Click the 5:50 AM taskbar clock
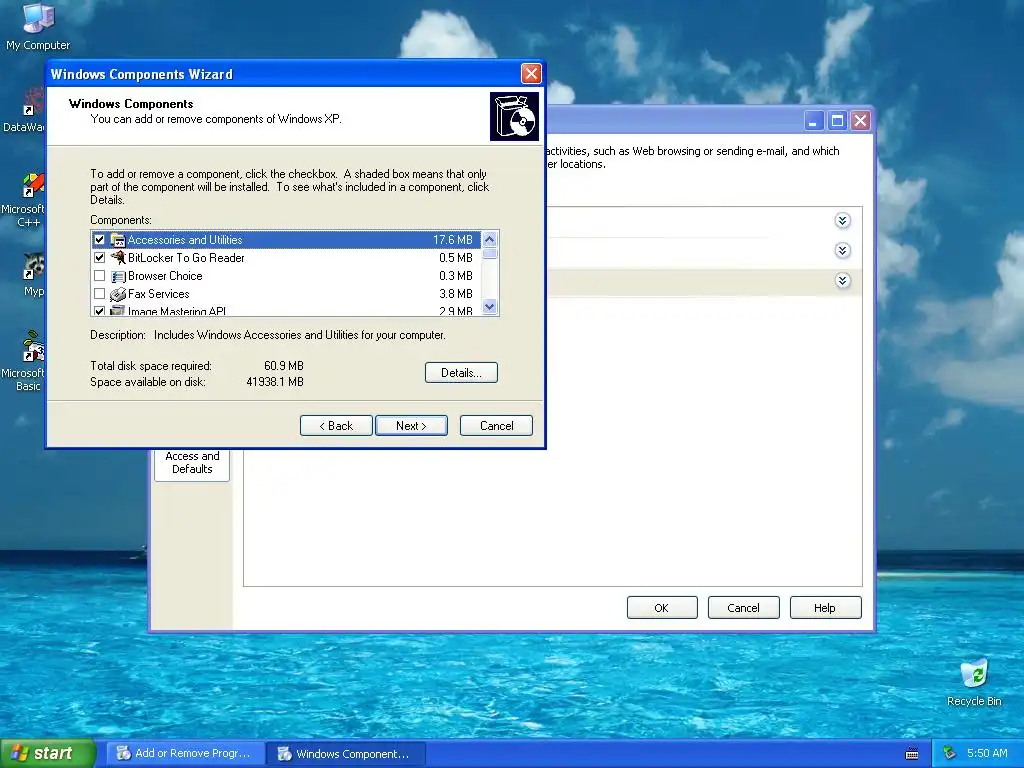 987,754
